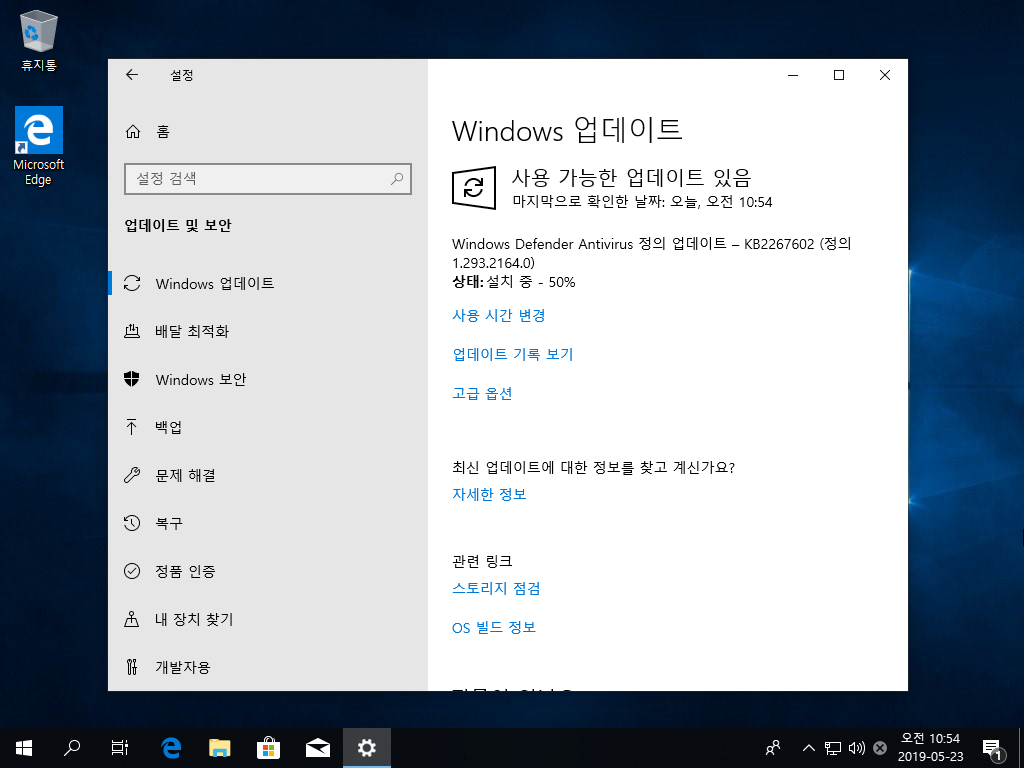Click the wrench icon beside 문제 해결
1024x768 pixels.
(x=132, y=475)
